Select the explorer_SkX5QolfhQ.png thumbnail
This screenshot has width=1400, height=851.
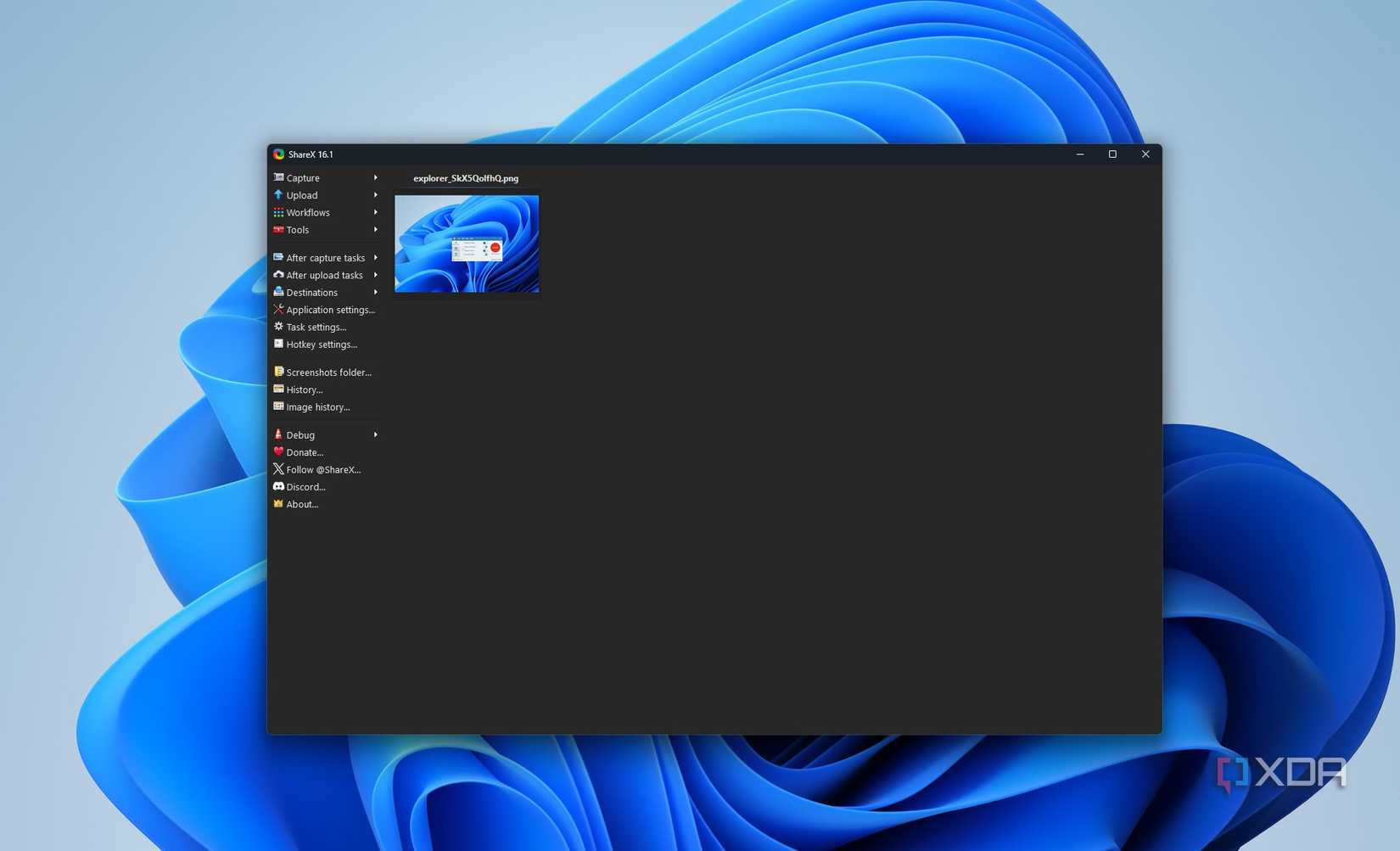click(x=467, y=244)
